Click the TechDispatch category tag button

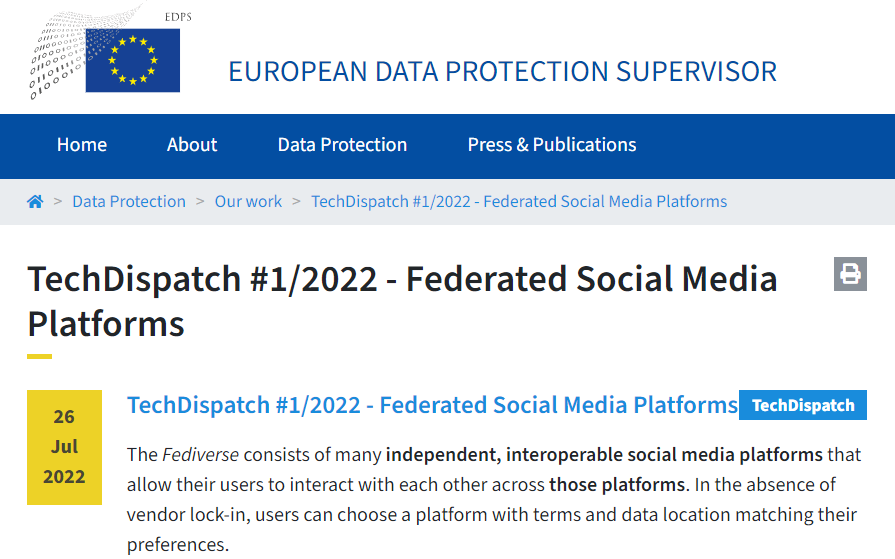click(x=803, y=405)
